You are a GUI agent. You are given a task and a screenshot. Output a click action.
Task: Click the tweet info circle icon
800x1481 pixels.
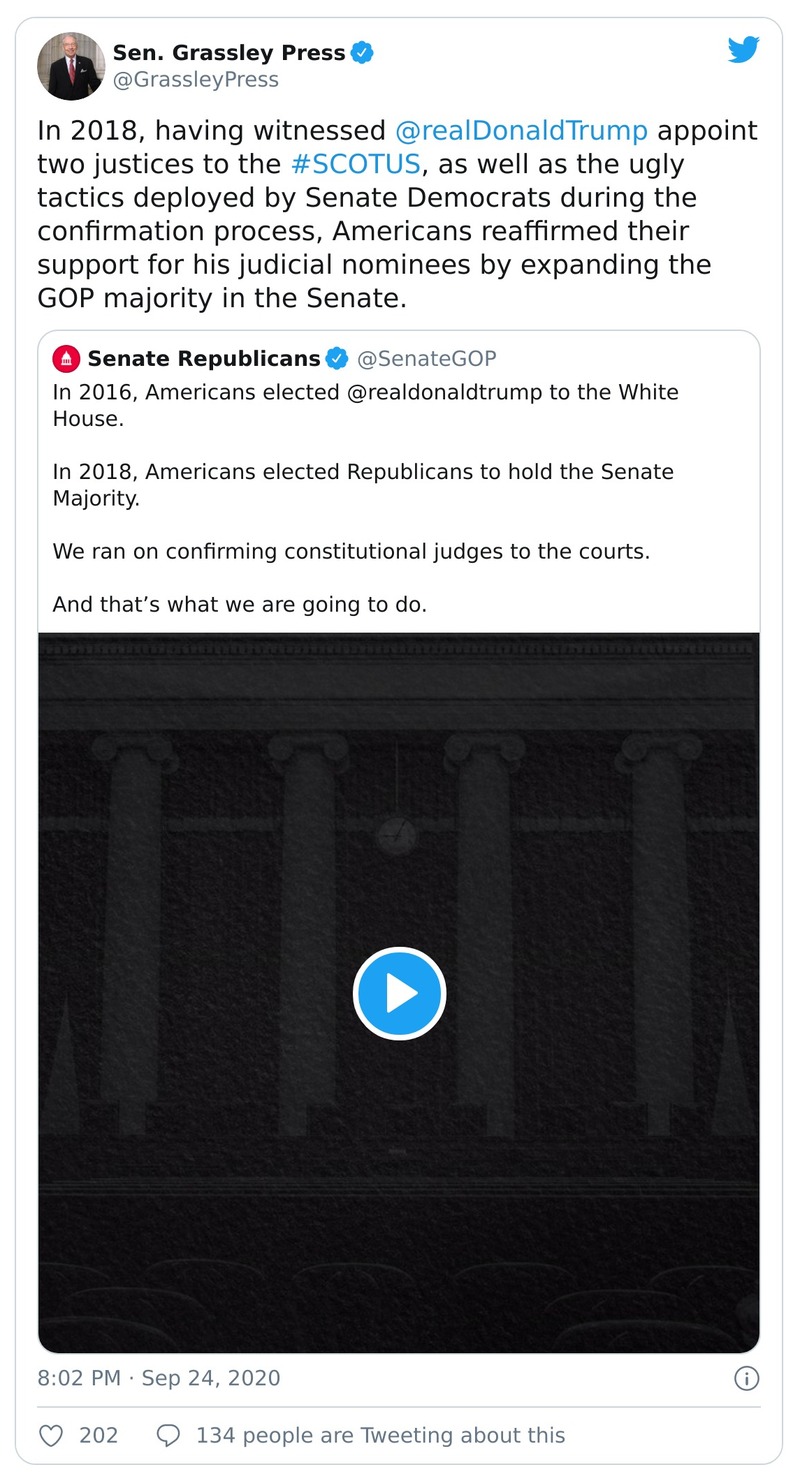[x=746, y=1378]
